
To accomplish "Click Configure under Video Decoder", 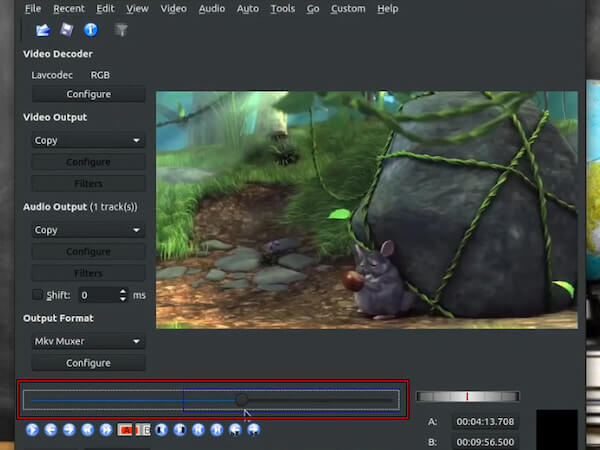I will pos(88,94).
